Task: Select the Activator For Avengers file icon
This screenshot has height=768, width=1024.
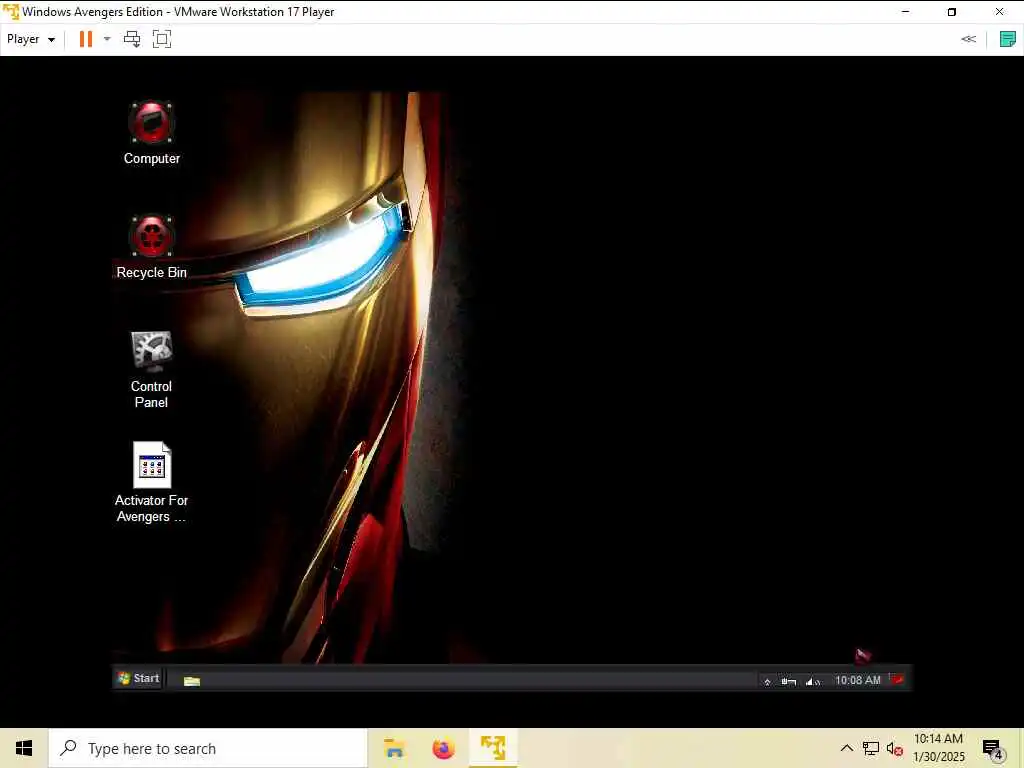Action: click(152, 483)
